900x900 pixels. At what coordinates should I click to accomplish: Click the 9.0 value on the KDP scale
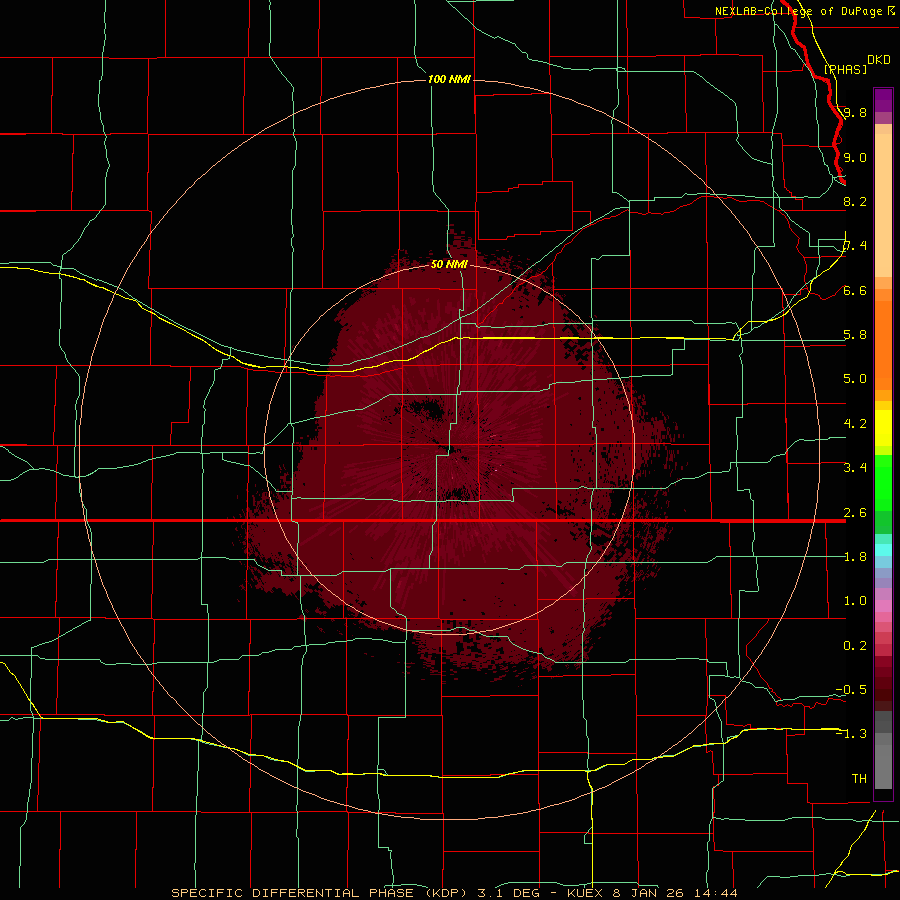(x=855, y=157)
